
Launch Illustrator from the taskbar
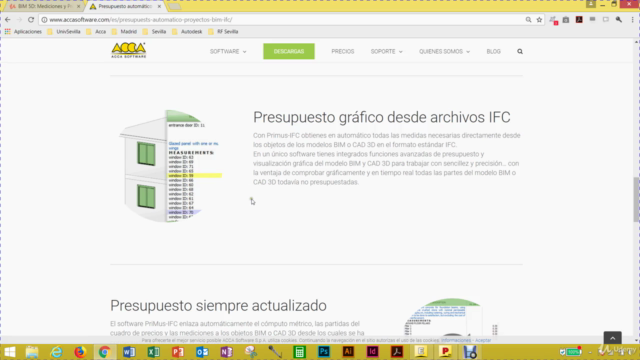[348, 352]
